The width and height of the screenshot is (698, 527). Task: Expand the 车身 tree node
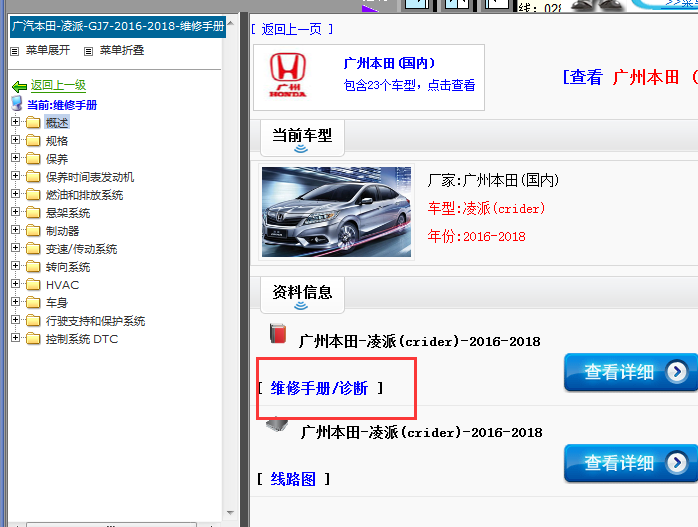pyautogui.click(x=16, y=302)
